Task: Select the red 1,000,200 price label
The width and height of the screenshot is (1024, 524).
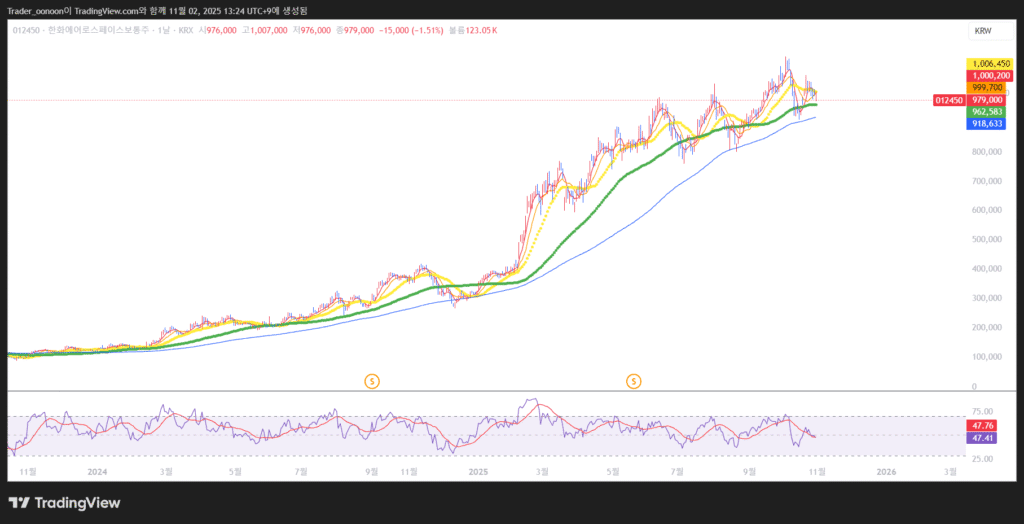Action: click(x=989, y=76)
